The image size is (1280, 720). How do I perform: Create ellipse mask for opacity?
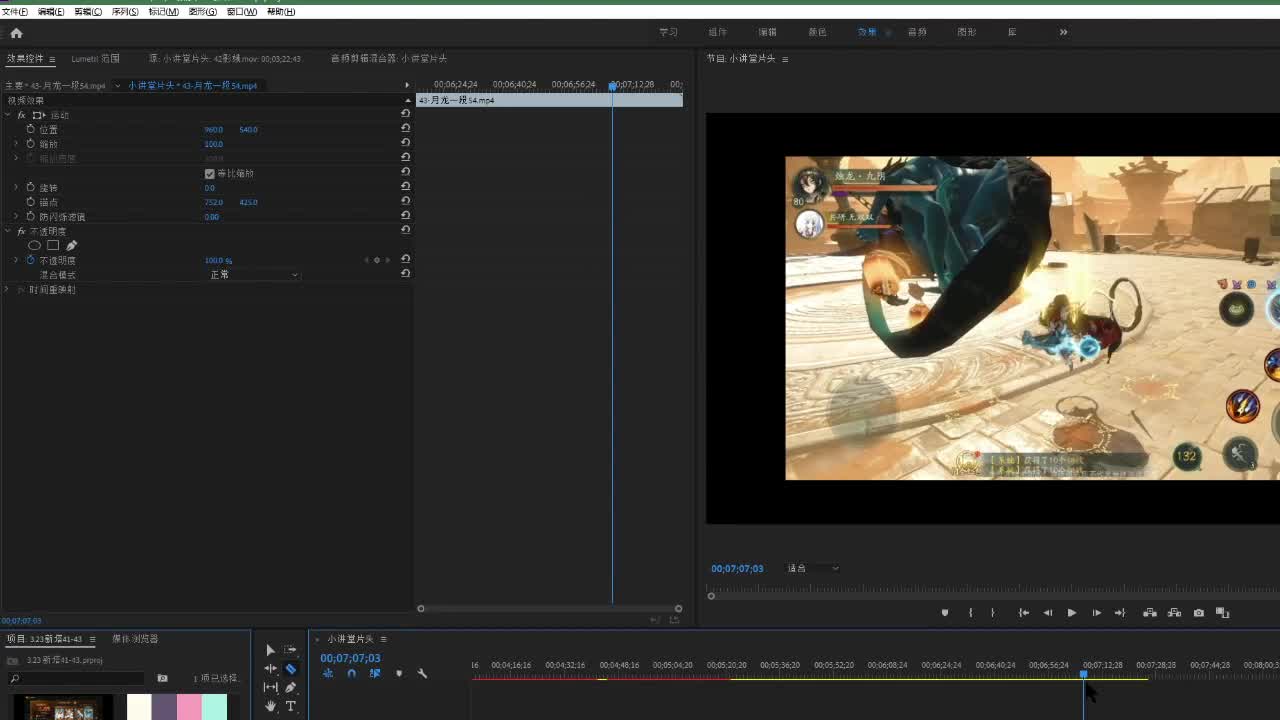(34, 245)
